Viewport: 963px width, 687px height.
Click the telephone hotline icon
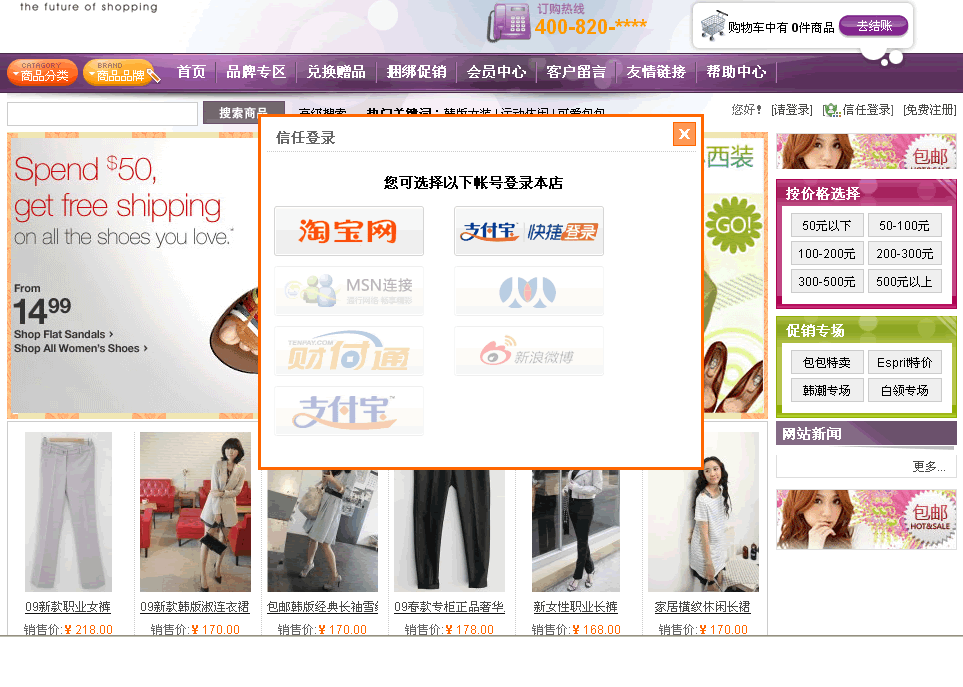tap(509, 22)
